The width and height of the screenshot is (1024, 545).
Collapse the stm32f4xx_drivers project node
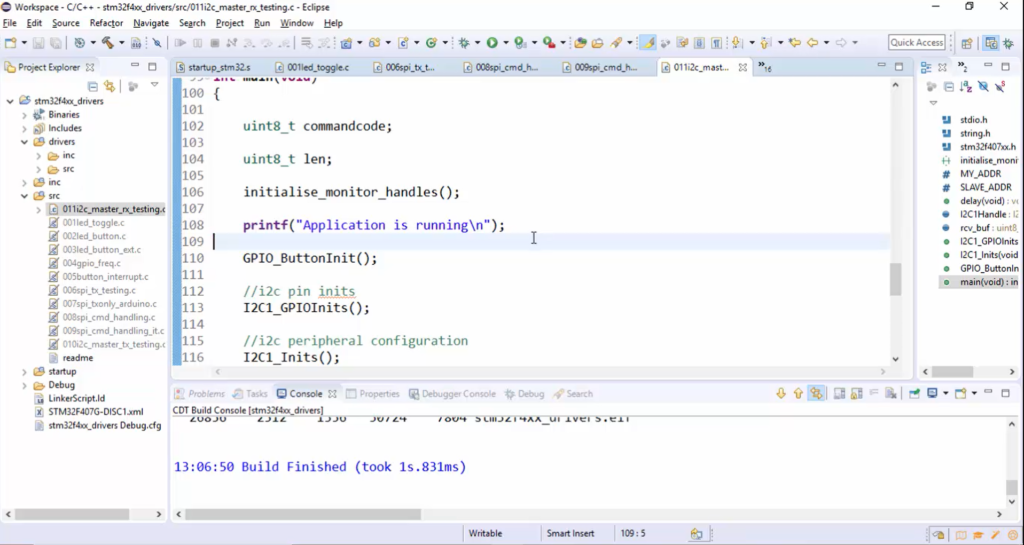10,101
